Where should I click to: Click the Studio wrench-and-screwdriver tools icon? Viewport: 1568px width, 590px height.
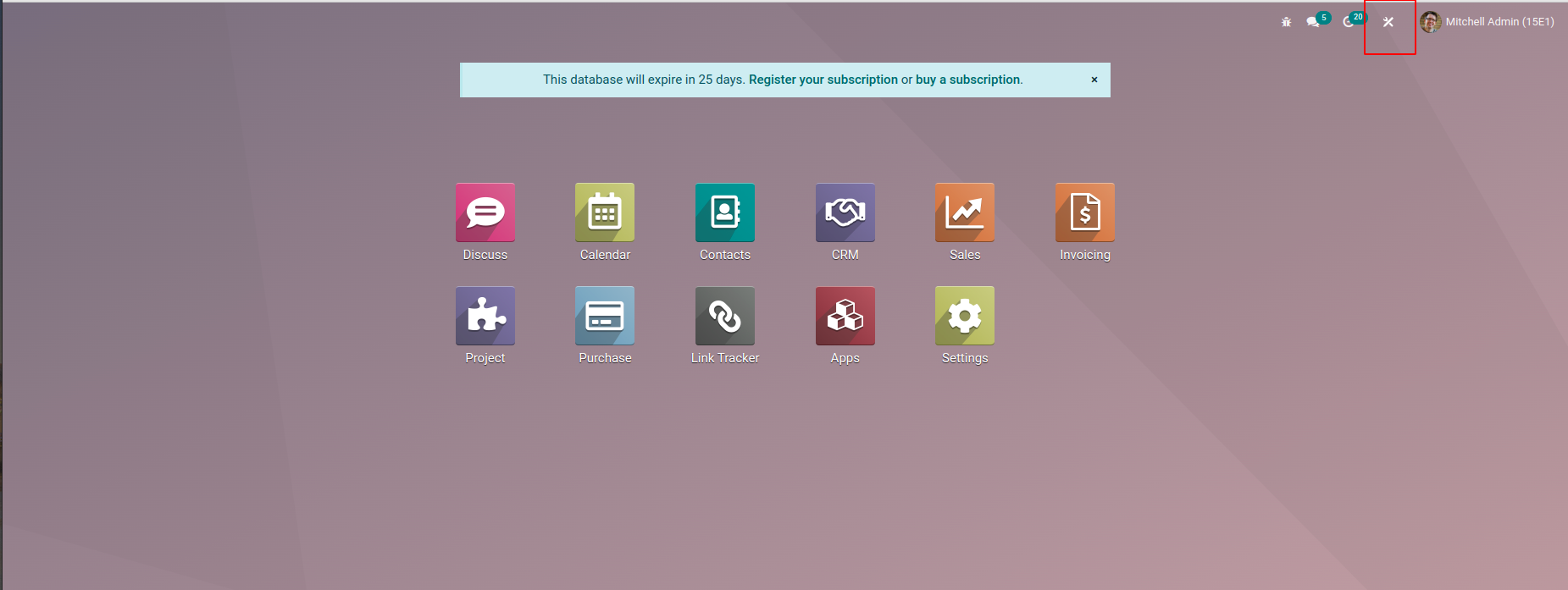pos(1388,22)
